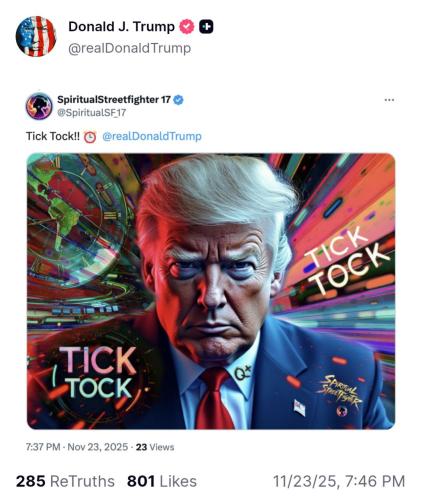Click the red verified badge beside Donald J. Trump

click(x=187, y=27)
